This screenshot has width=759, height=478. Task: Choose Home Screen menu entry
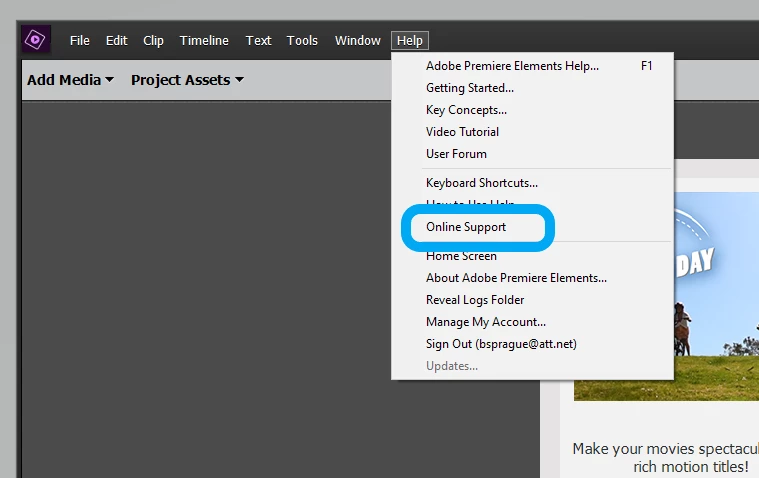[x=532, y=256]
